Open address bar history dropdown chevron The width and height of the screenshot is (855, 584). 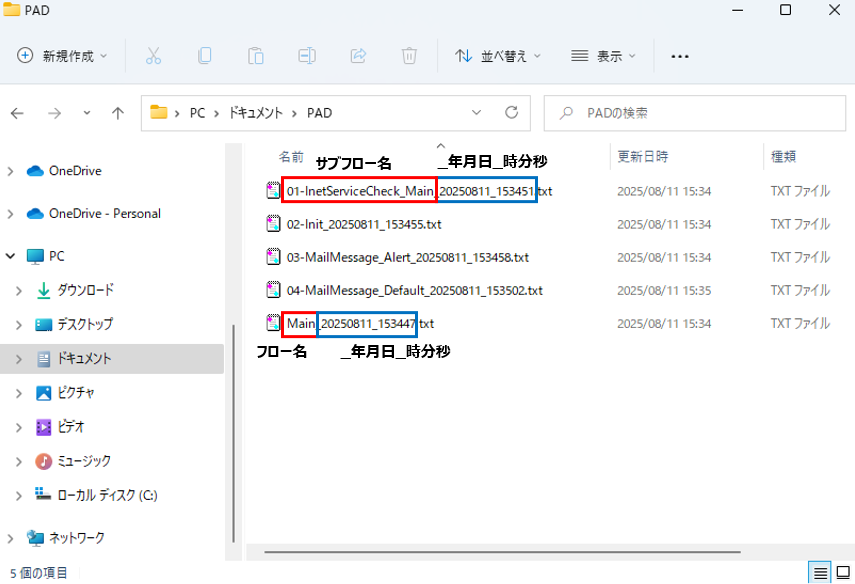pos(476,112)
